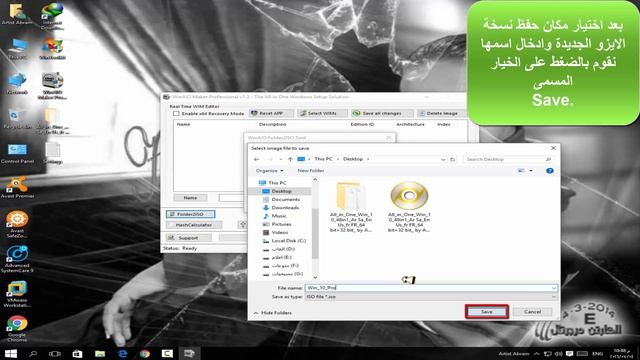Open the Windows Start menu

[11, 353]
